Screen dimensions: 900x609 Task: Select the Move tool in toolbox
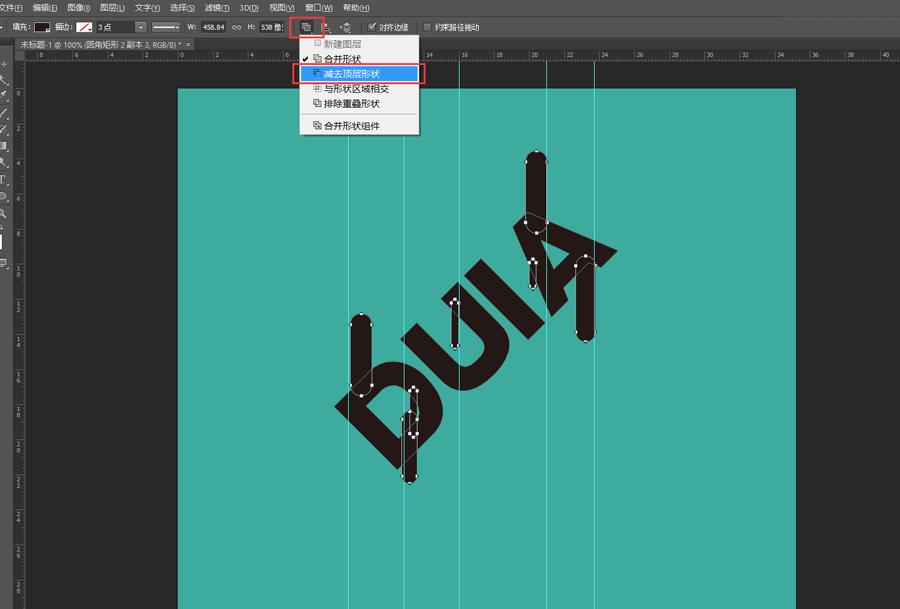(3, 64)
